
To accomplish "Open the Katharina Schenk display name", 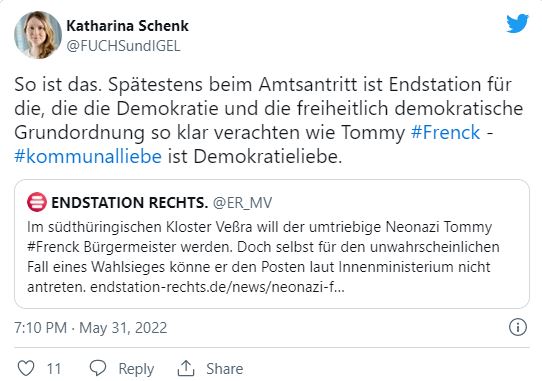I will [127, 26].
